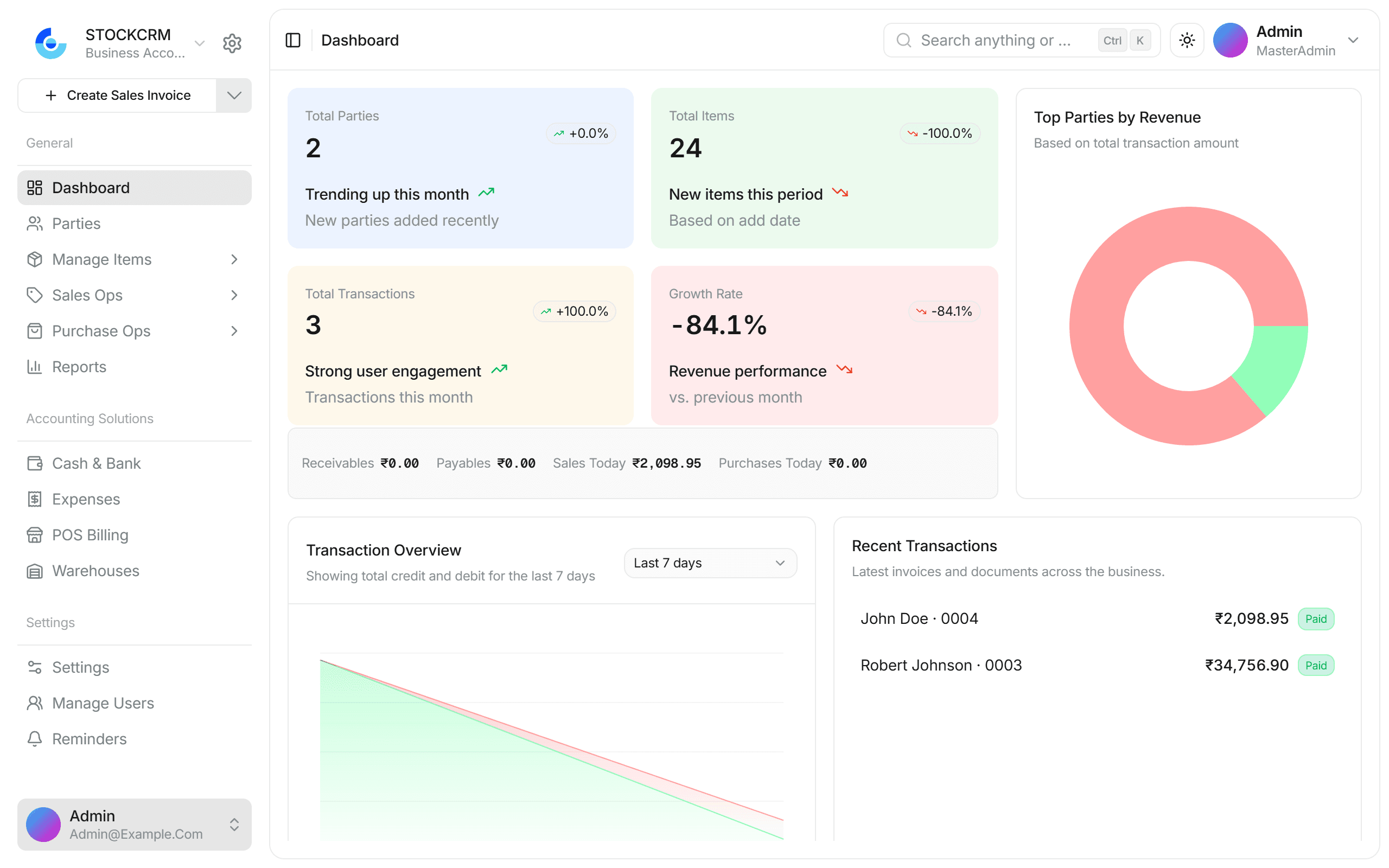Go to Settings menu item
The width and height of the screenshot is (1389, 868).
[x=135, y=667]
